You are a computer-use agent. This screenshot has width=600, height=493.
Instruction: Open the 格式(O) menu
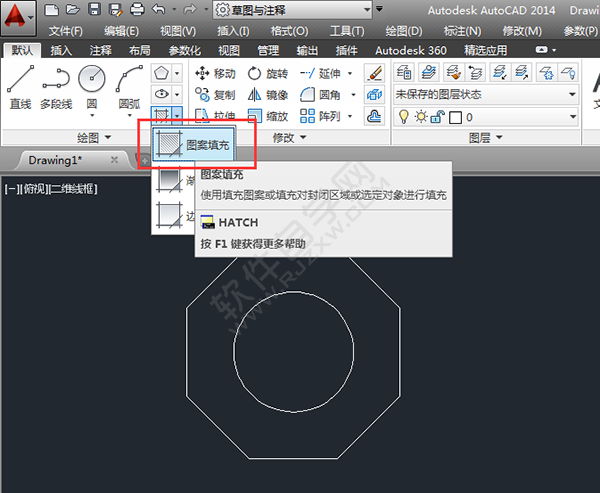289,31
